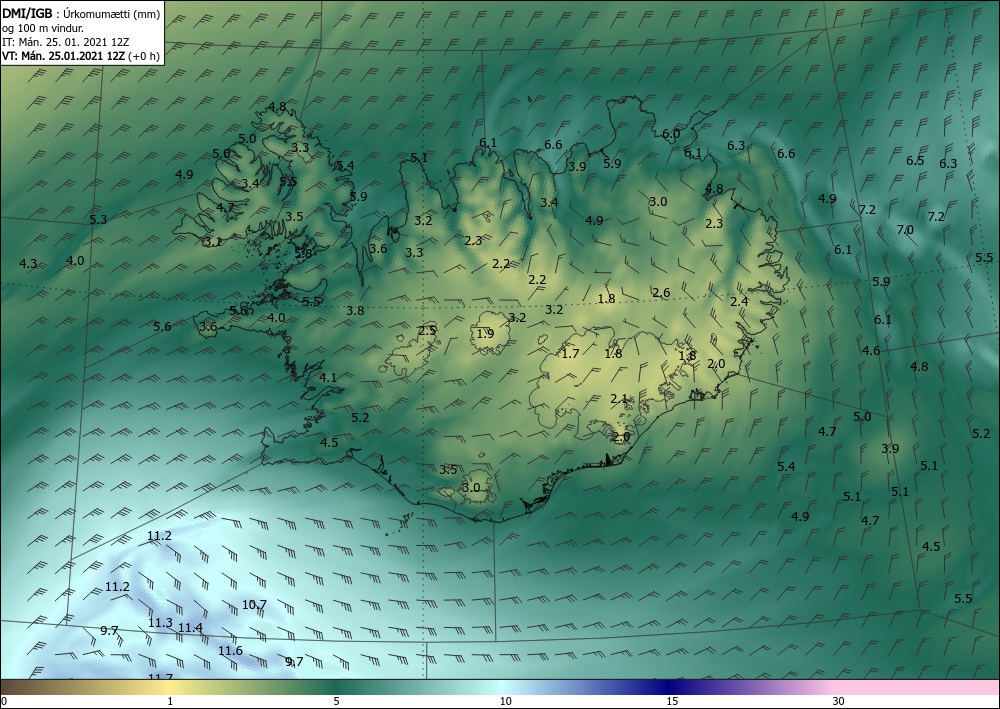Viewport: 1000px width, 709px height.
Task: Select the 6.0 value on the map
Action: (x=671, y=134)
